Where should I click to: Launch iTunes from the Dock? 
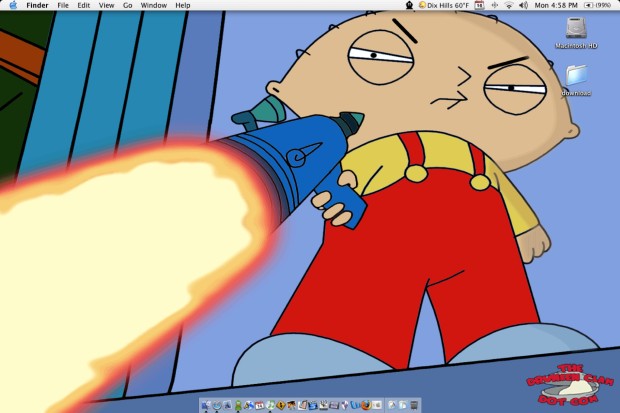(270, 405)
